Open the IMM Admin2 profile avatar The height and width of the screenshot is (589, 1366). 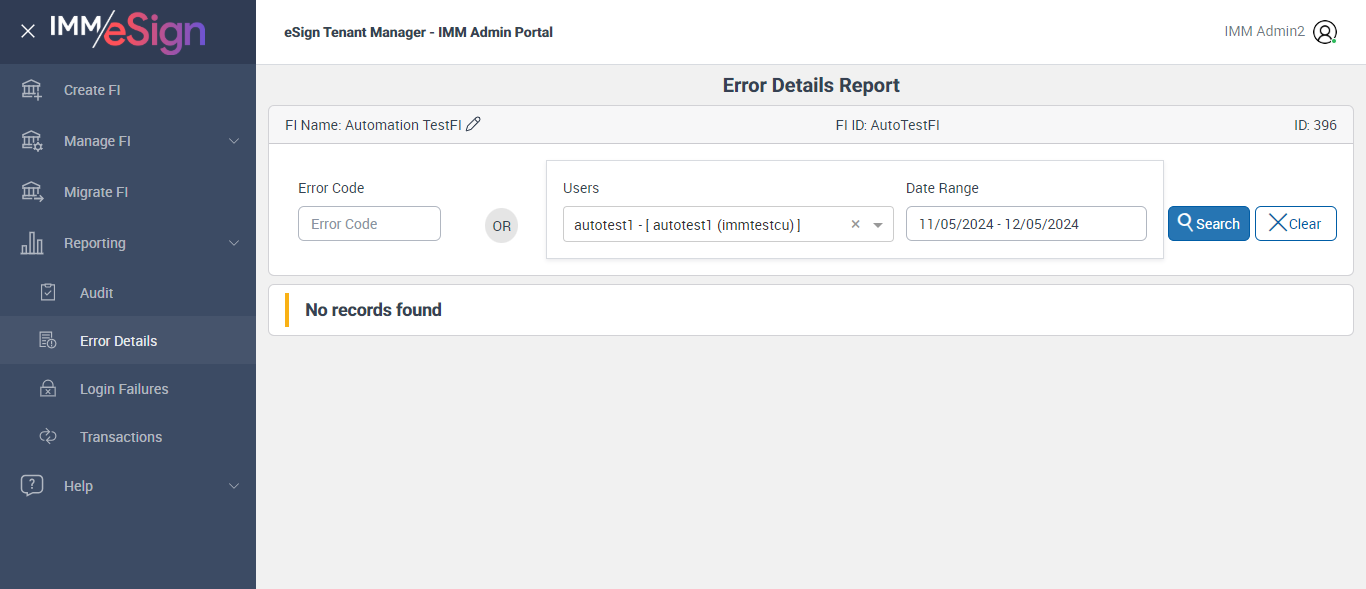(x=1325, y=32)
